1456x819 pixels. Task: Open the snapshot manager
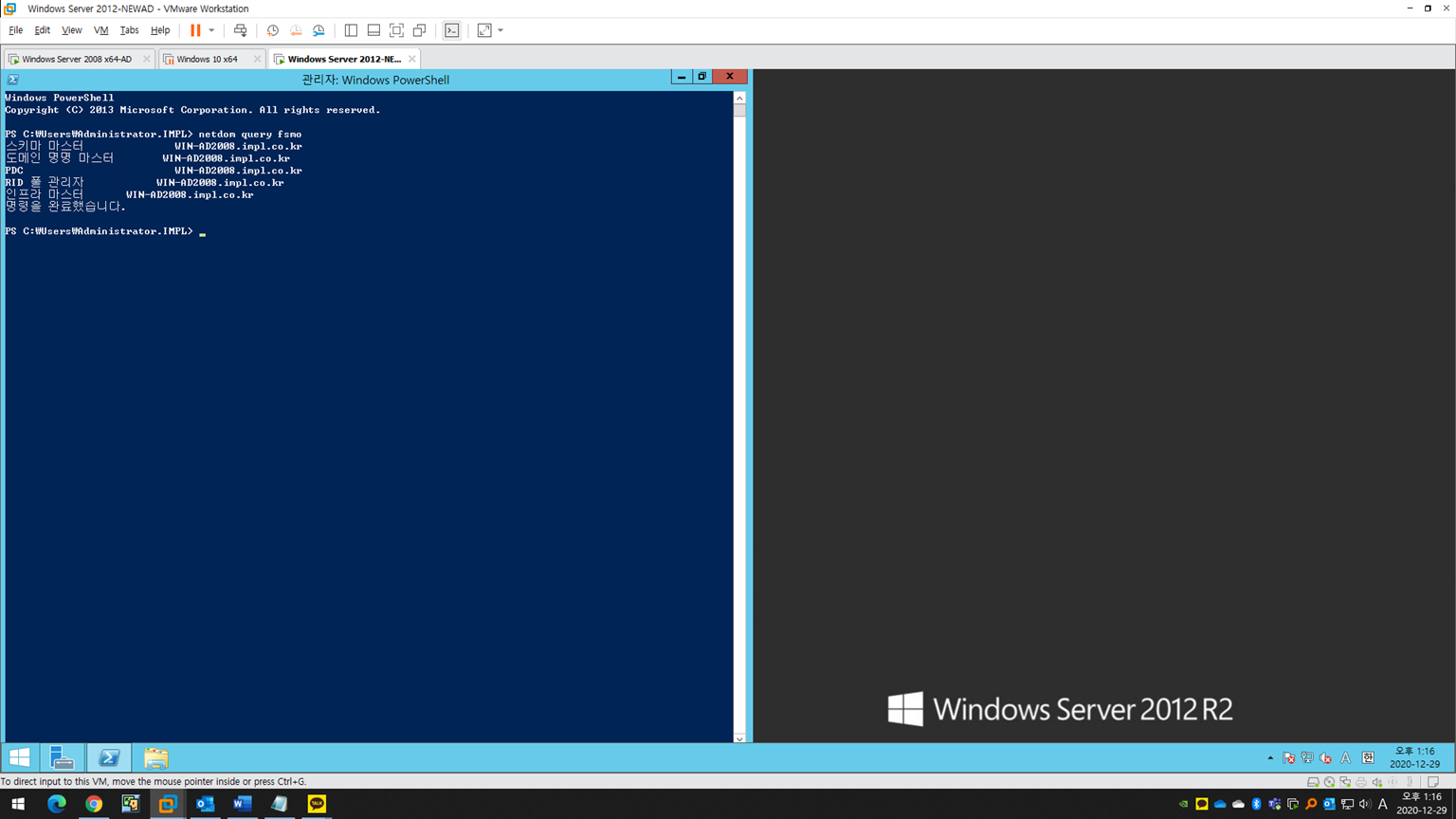[318, 30]
